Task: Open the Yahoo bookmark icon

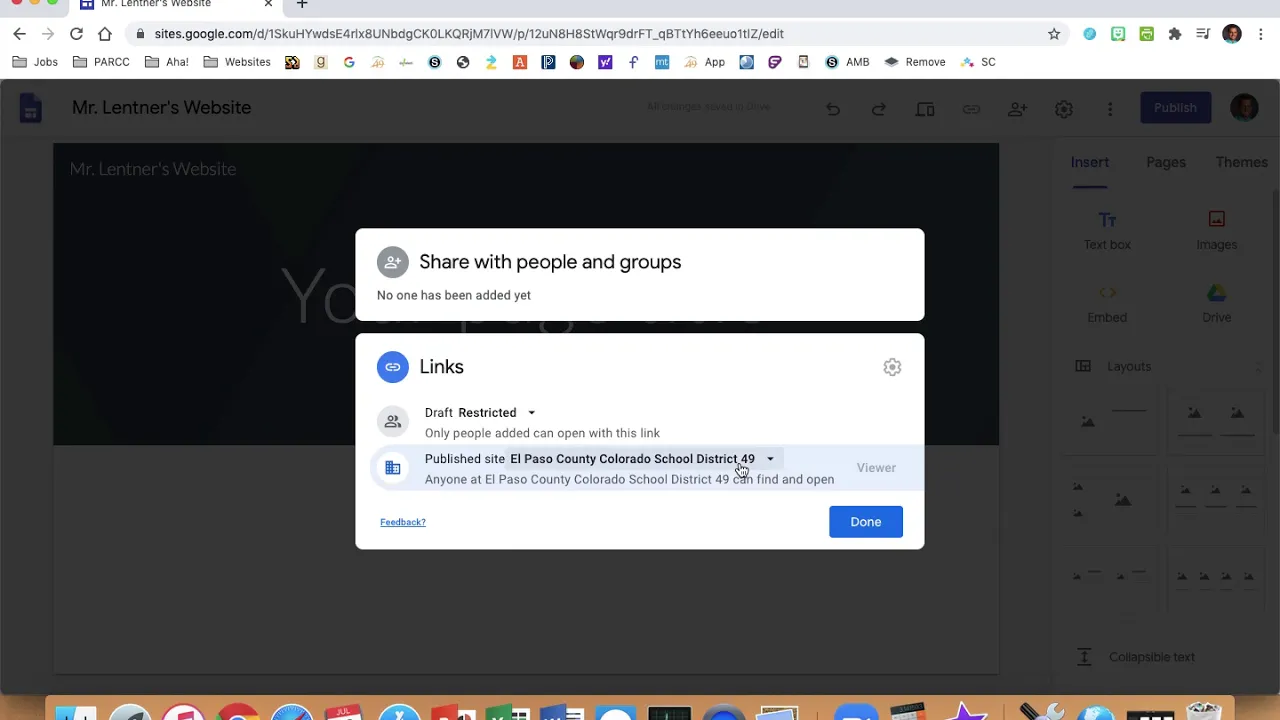Action: 605,62
